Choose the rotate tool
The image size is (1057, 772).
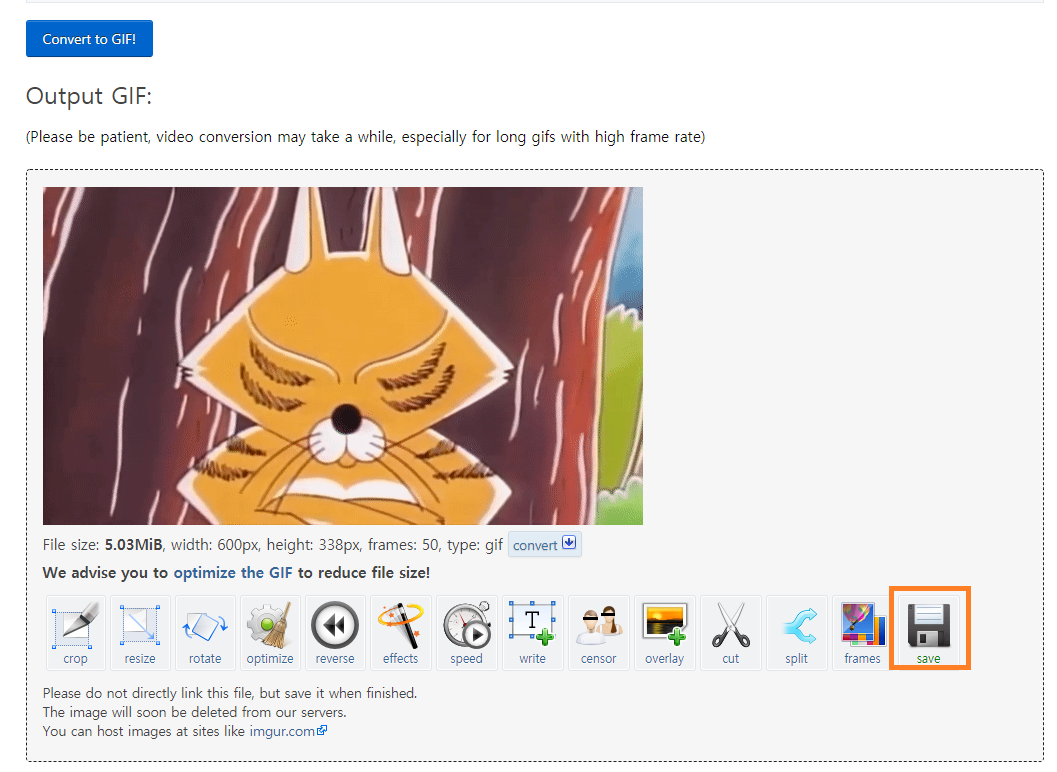click(205, 632)
